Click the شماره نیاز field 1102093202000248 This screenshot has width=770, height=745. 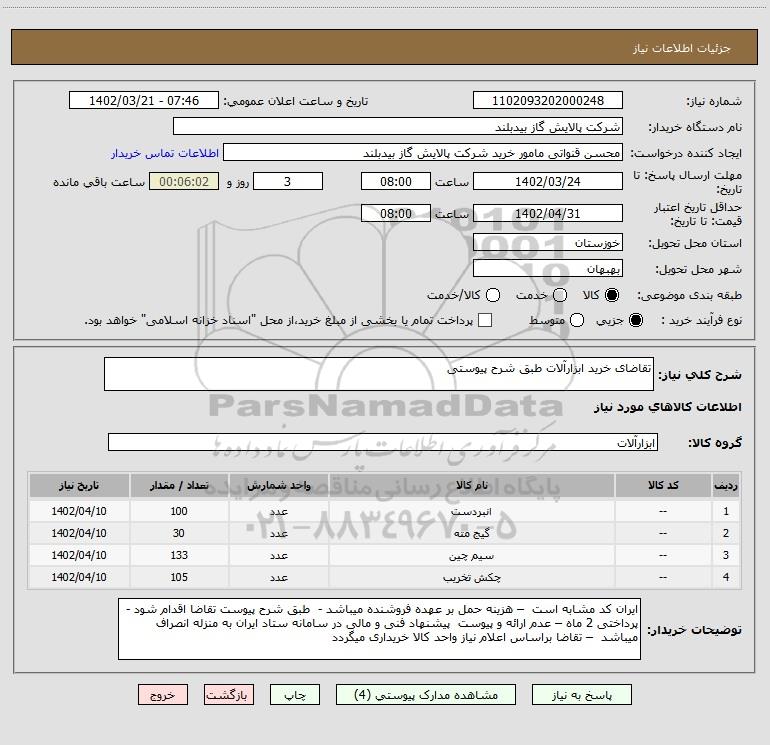[548, 101]
